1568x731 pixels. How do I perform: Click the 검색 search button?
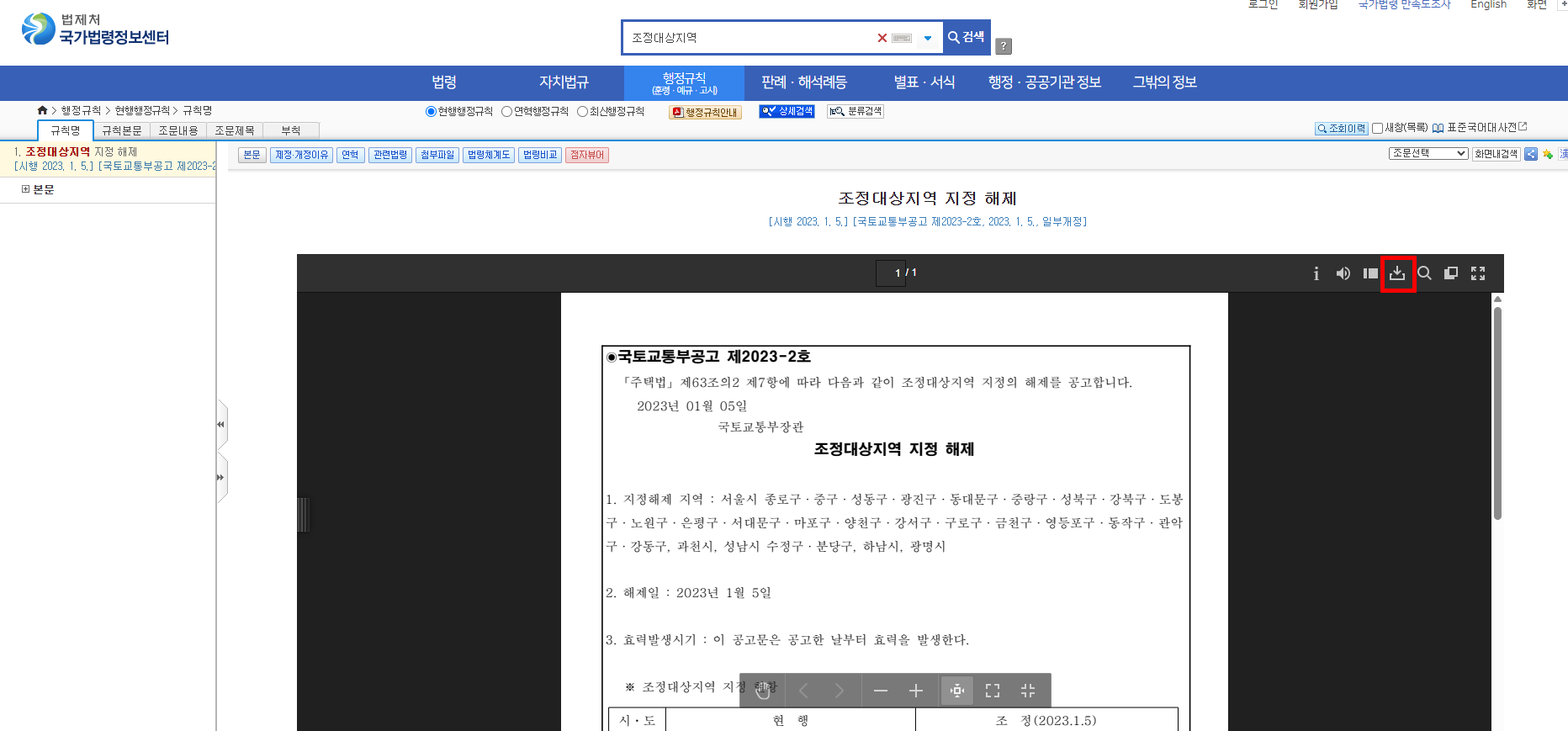click(967, 37)
